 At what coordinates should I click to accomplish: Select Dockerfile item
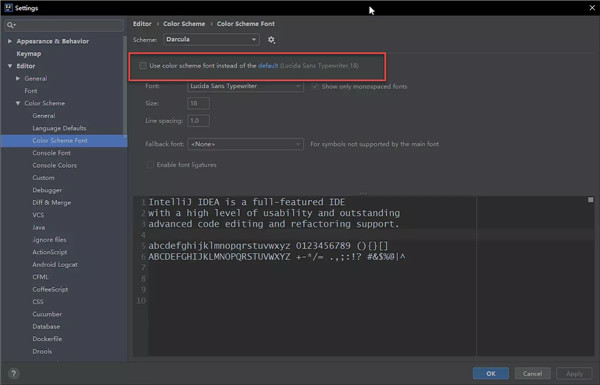[x=47, y=339]
